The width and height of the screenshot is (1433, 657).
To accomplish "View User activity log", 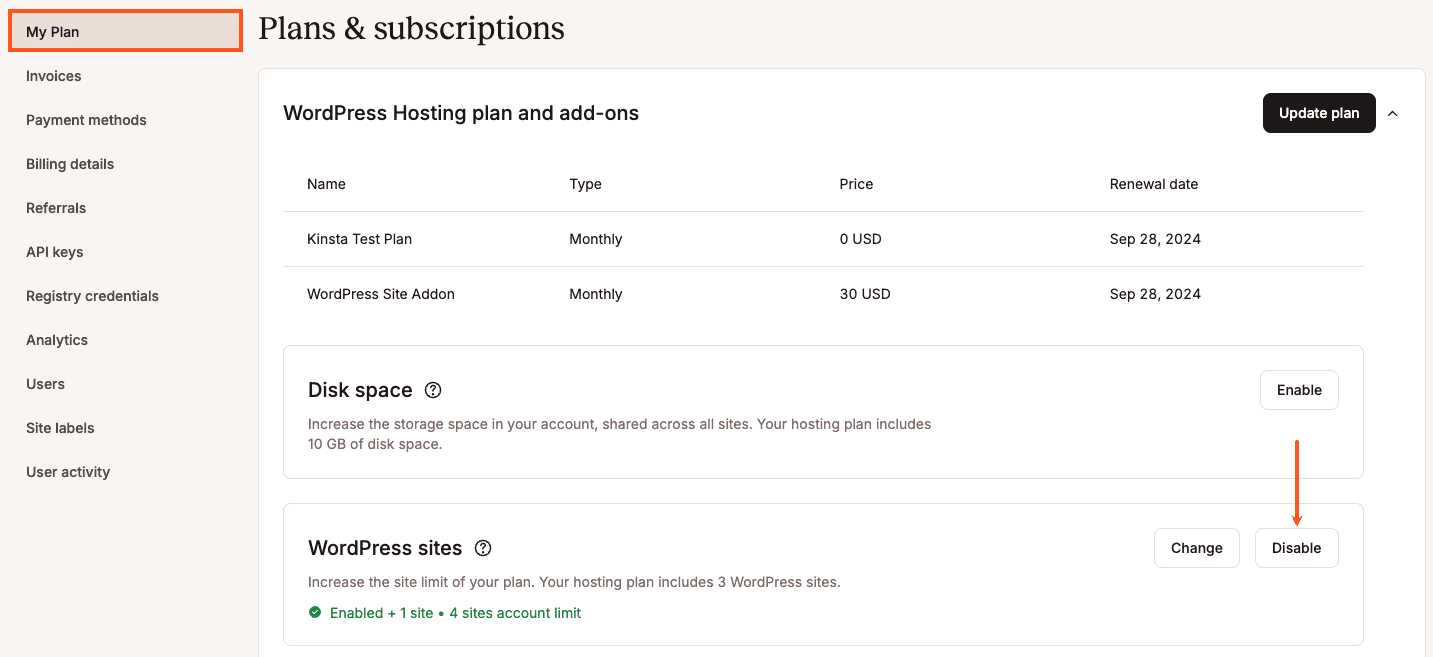I will 68,471.
